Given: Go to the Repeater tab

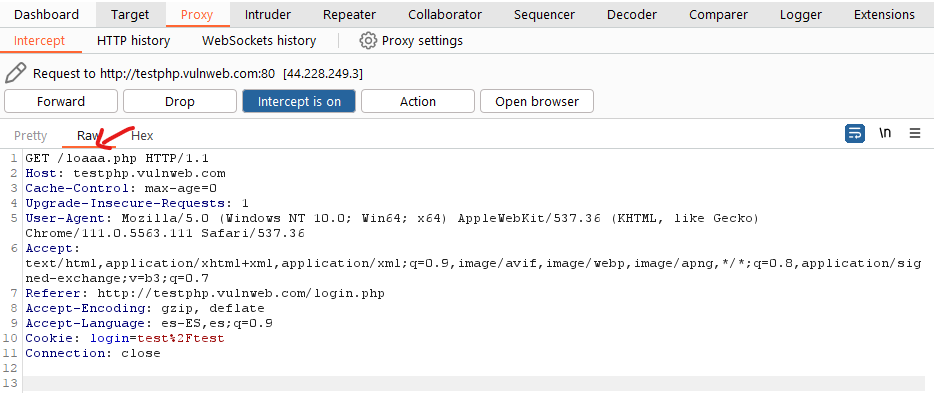Looking at the screenshot, I should (x=349, y=14).
